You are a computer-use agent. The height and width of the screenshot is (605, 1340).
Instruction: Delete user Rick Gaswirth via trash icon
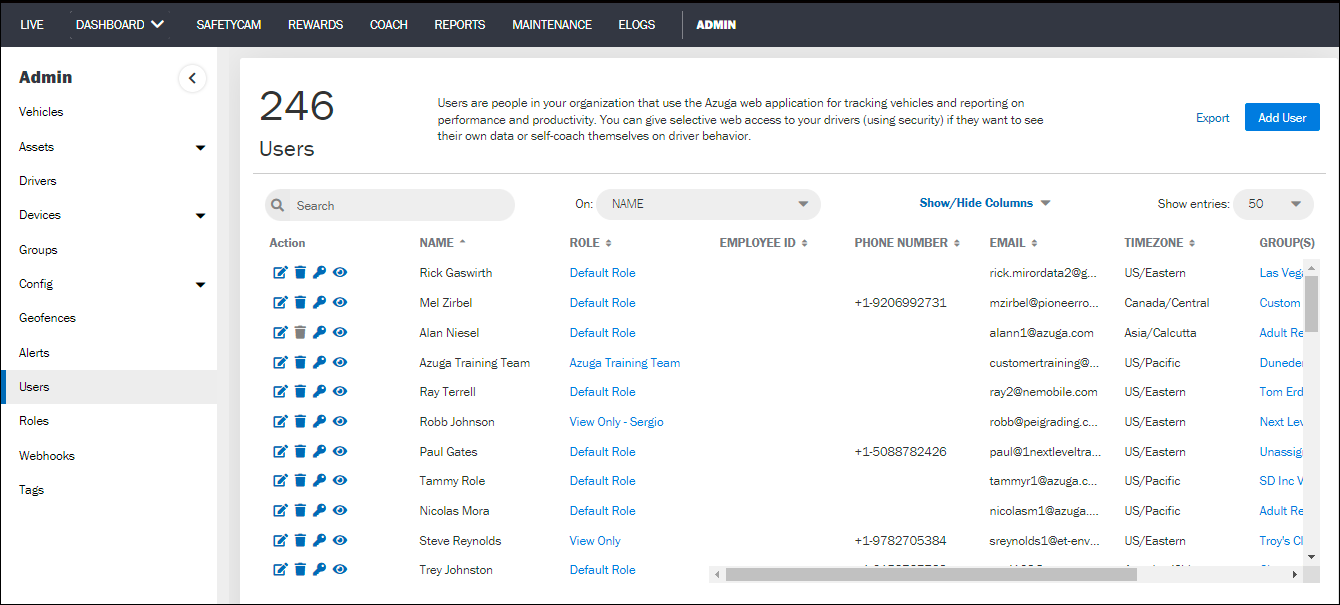[300, 273]
